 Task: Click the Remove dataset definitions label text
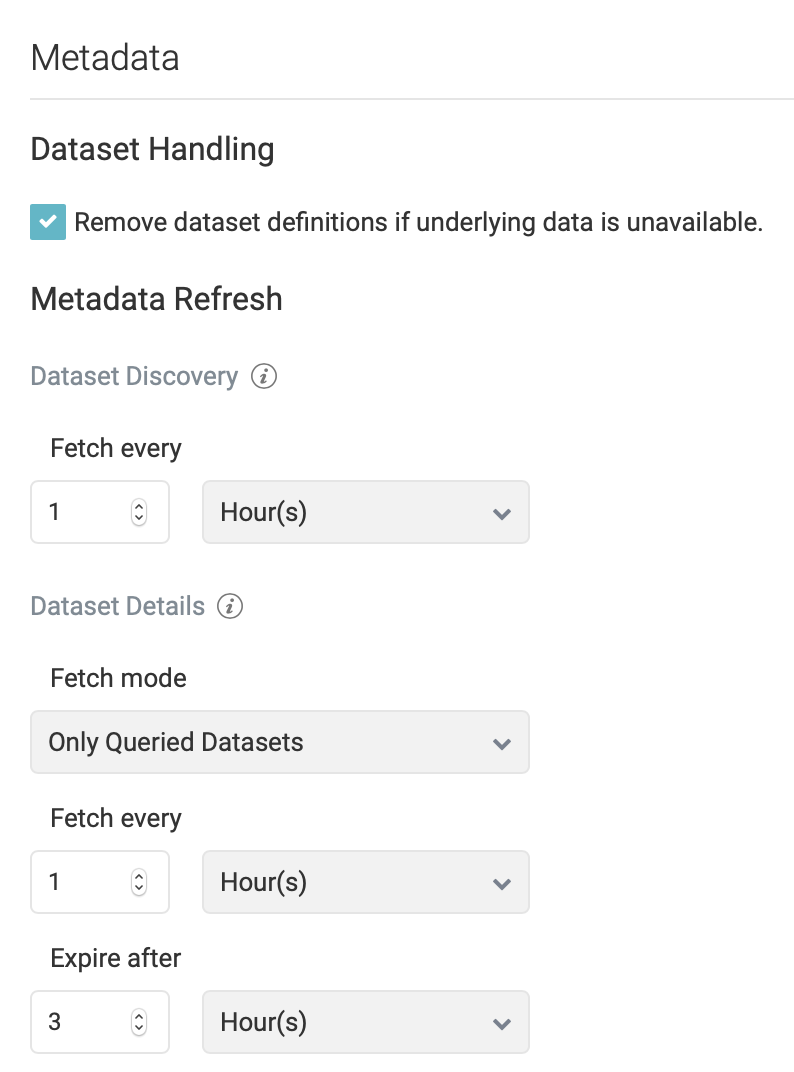click(x=418, y=222)
